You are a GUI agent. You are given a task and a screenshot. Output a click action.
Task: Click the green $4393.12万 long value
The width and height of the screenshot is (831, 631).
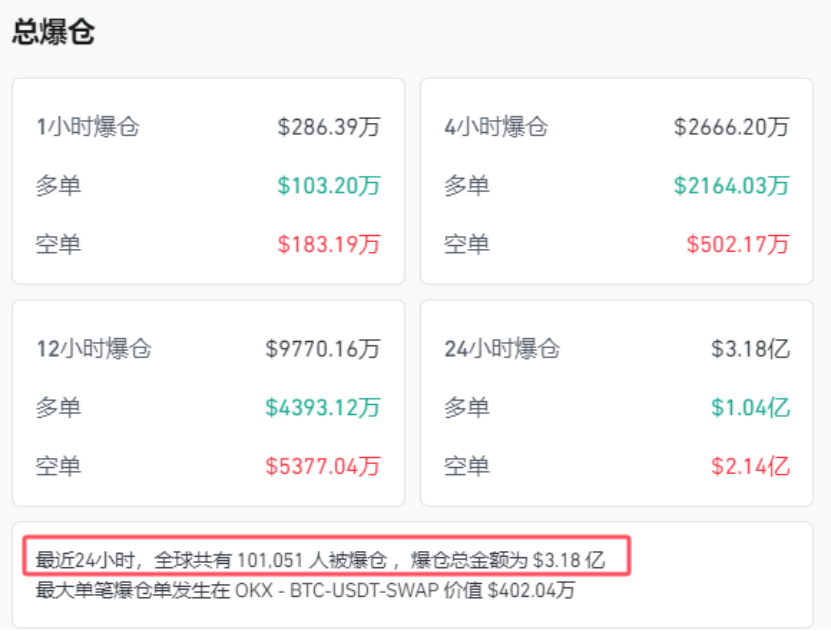pyautogui.click(x=323, y=407)
